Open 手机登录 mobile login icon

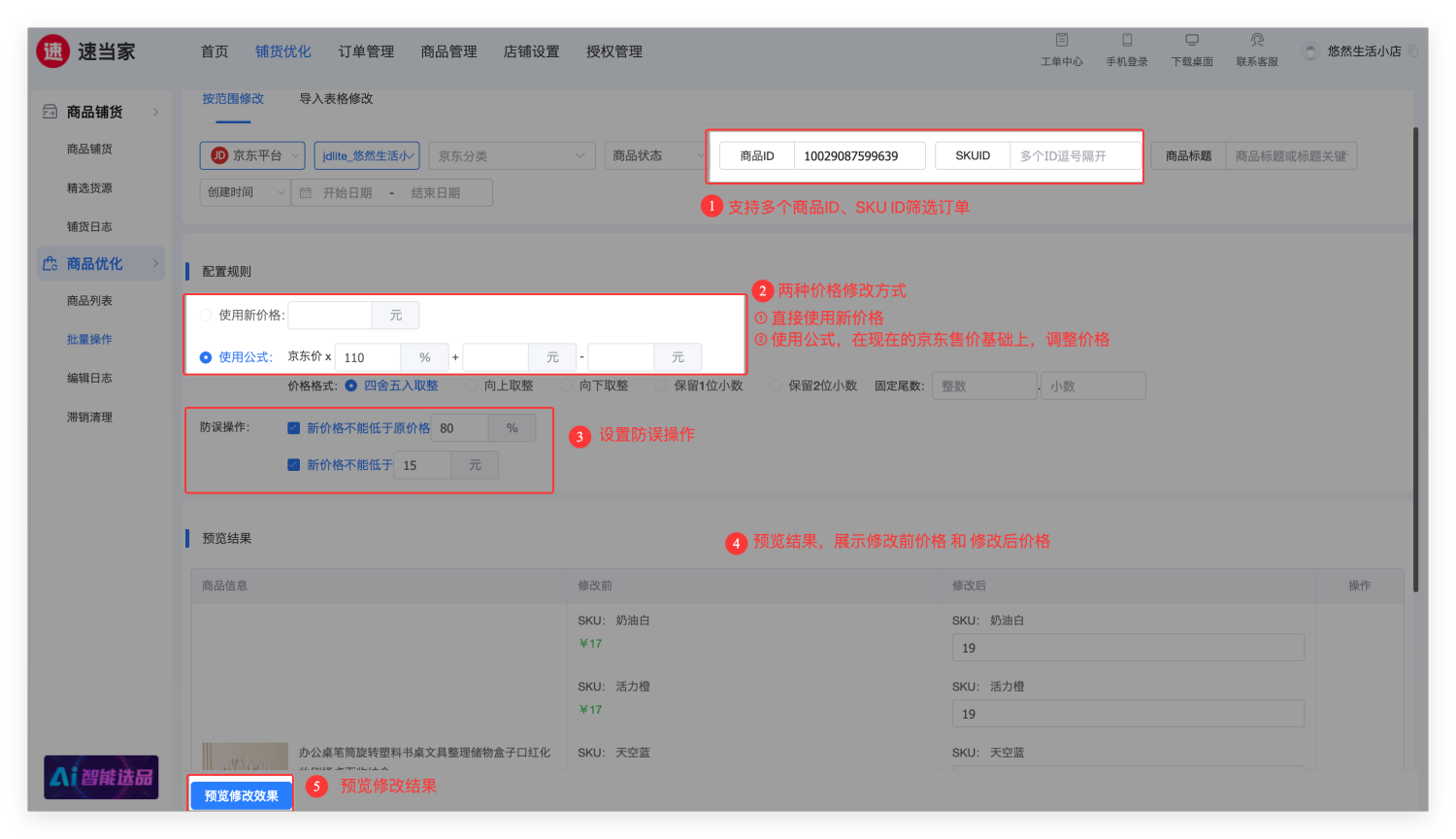coord(1126,41)
